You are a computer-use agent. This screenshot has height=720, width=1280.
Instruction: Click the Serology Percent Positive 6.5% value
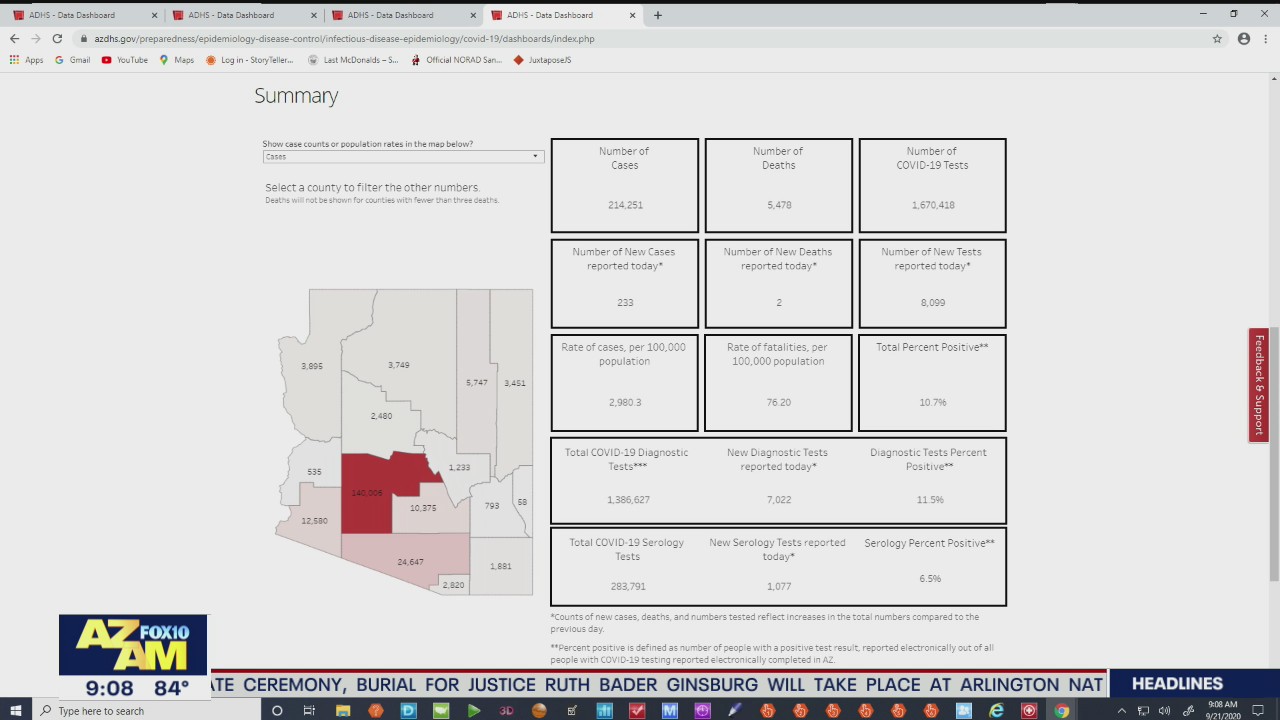coord(930,578)
